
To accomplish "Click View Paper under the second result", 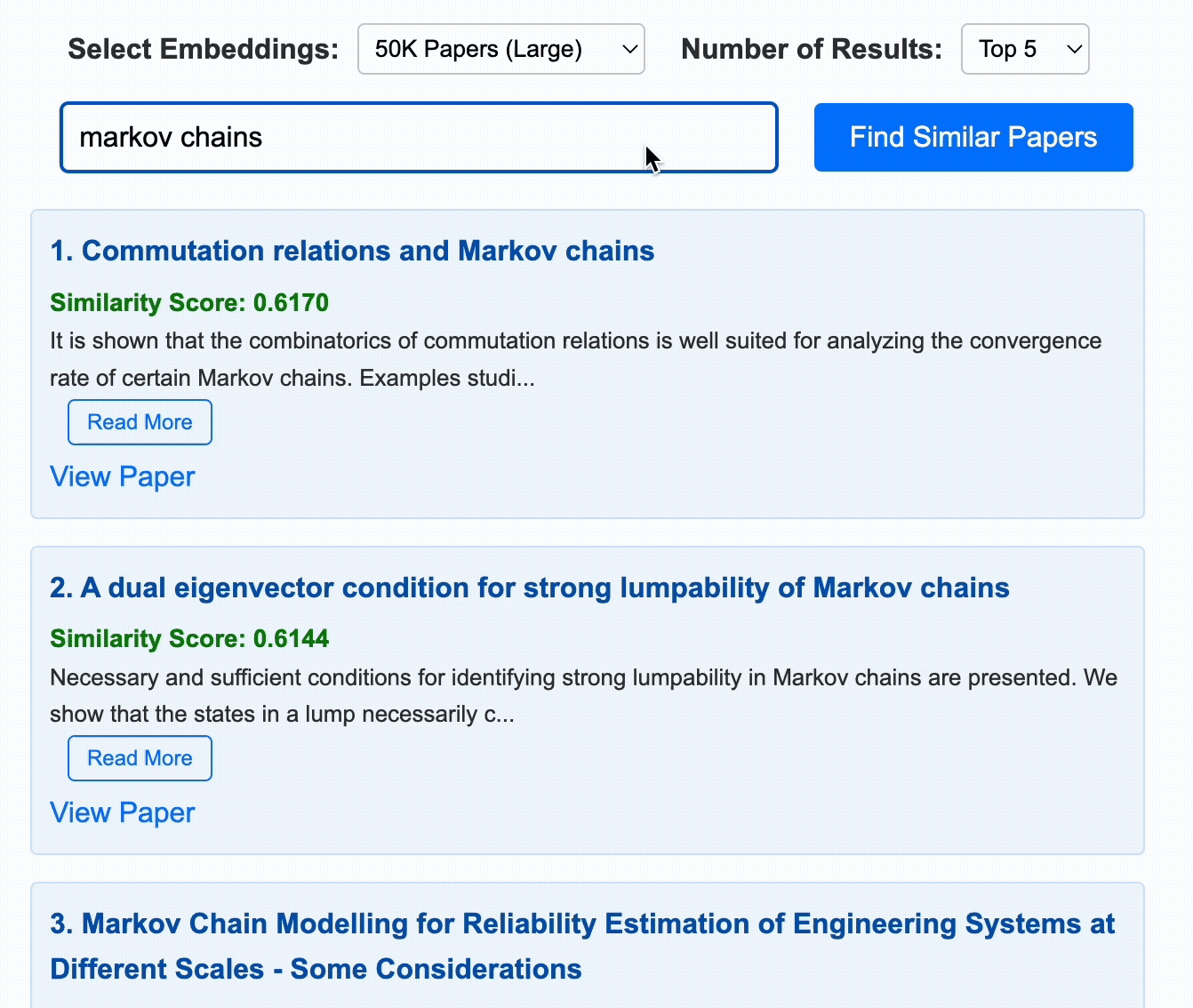I will (123, 812).
